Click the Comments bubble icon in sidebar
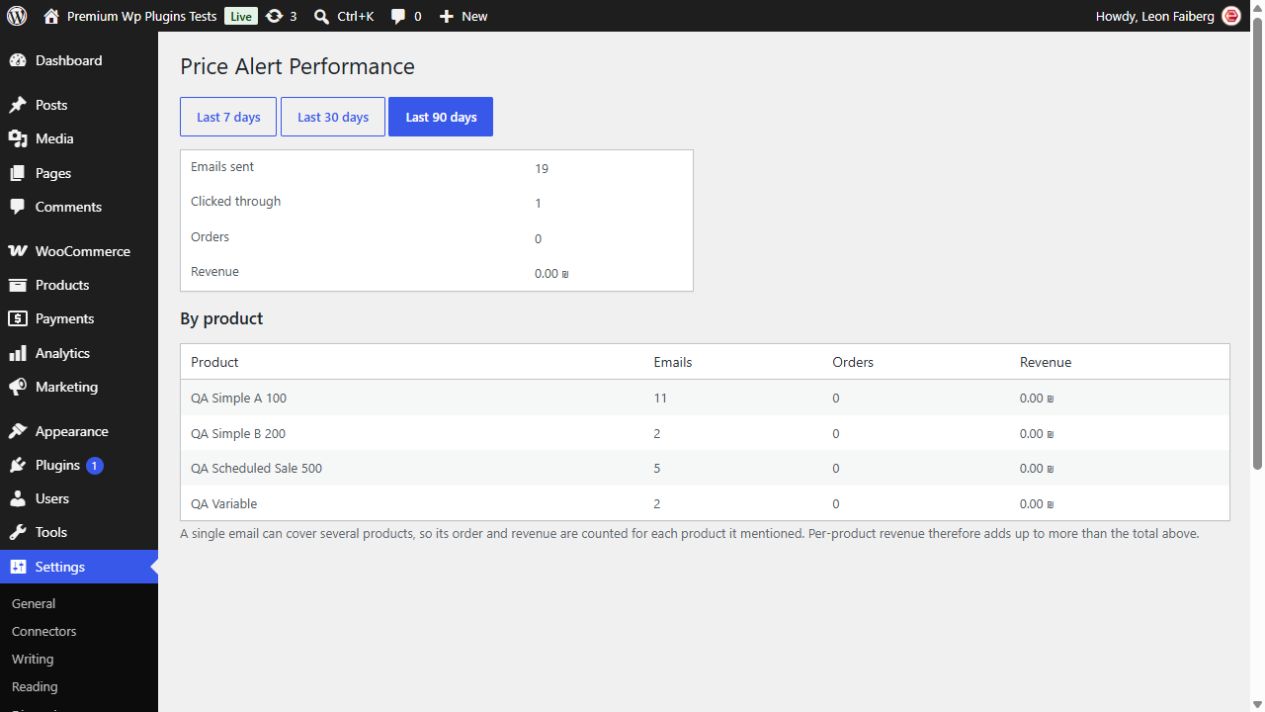Image resolution: width=1265 pixels, height=712 pixels. (x=17, y=207)
